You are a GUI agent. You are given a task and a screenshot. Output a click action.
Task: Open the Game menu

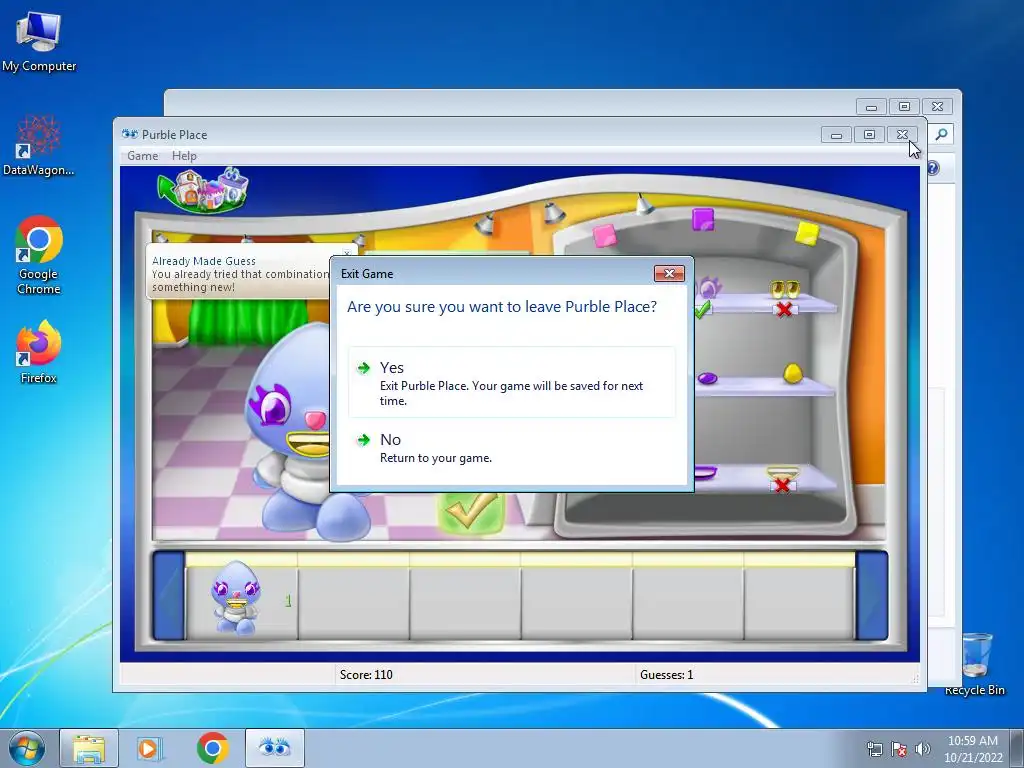point(142,156)
